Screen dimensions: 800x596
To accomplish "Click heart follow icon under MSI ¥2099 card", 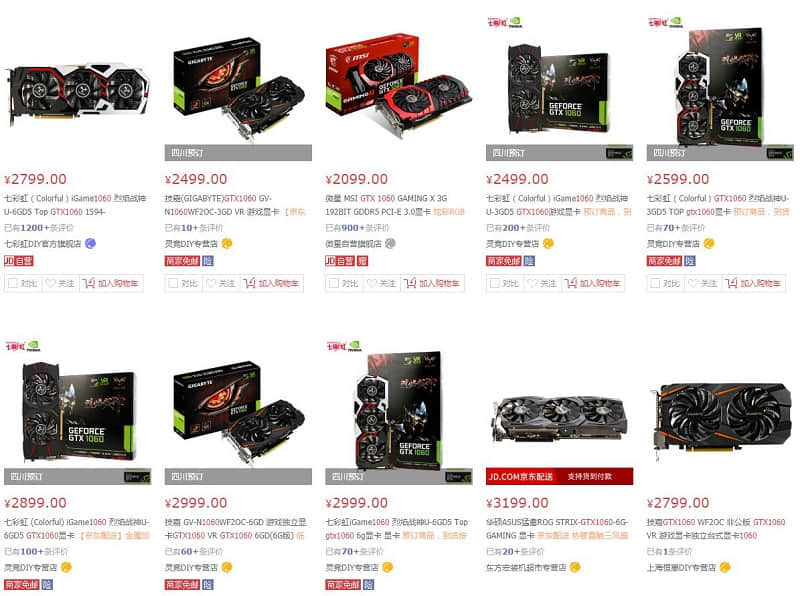I will tap(371, 283).
